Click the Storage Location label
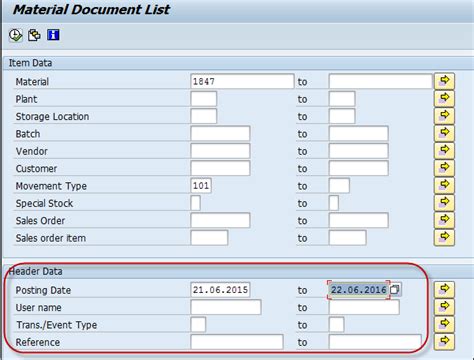The image size is (474, 360). (x=52, y=117)
